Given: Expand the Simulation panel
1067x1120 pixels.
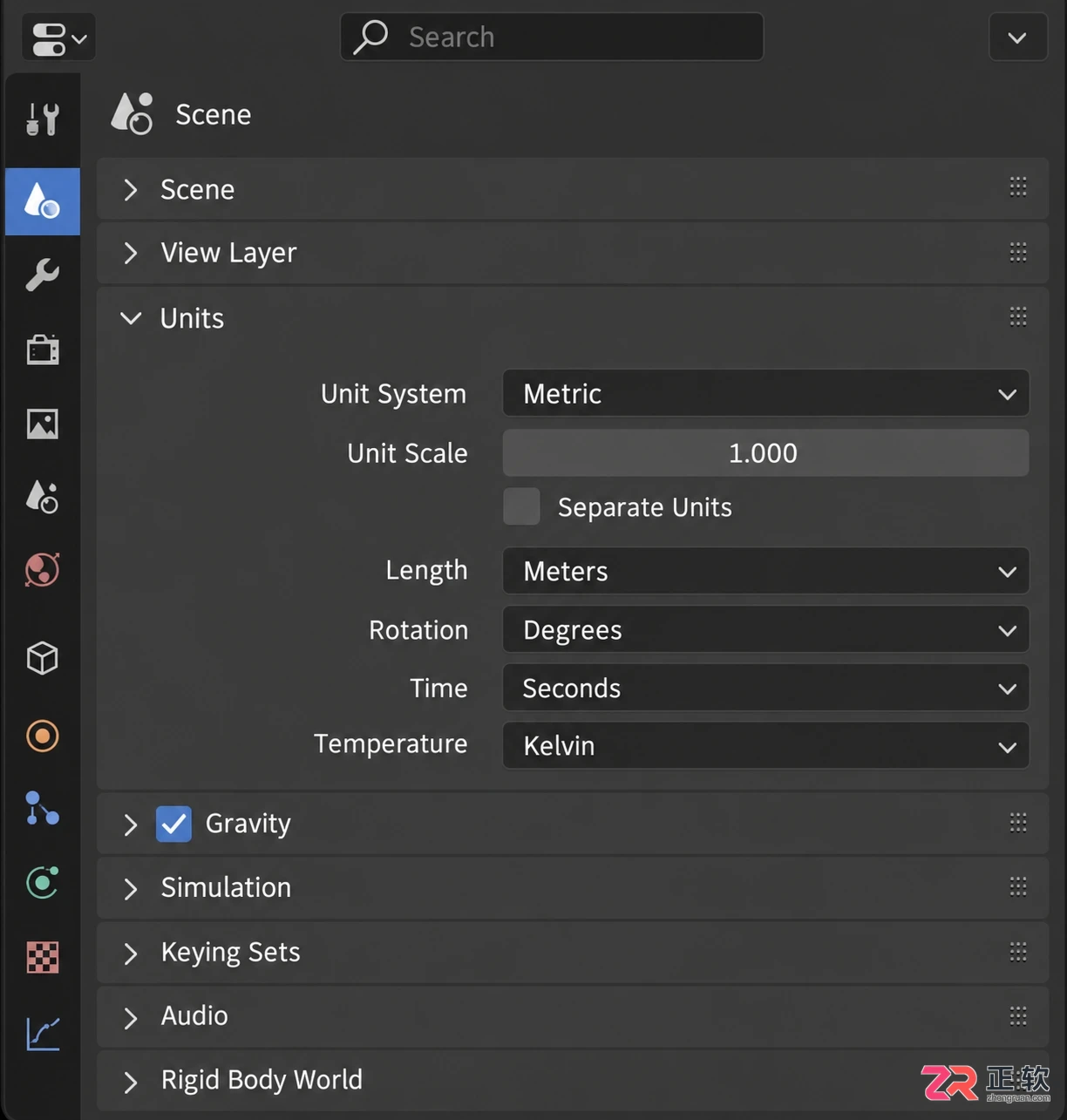Looking at the screenshot, I should (x=131, y=888).
